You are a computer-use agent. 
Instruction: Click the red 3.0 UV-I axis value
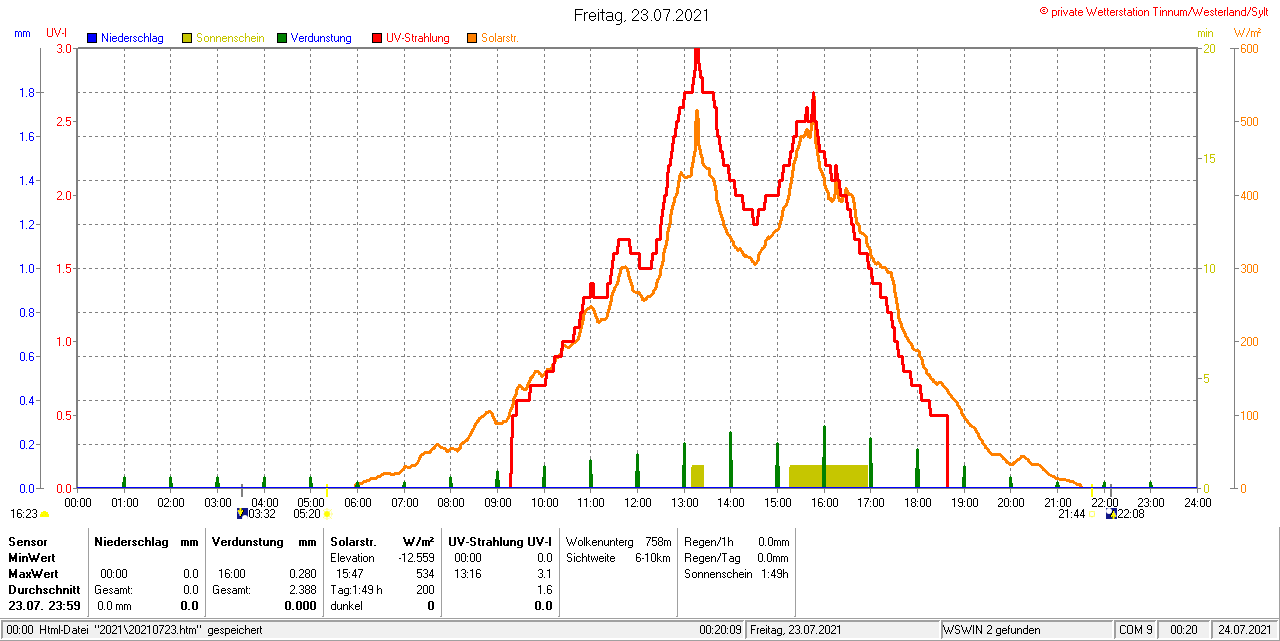64,48
